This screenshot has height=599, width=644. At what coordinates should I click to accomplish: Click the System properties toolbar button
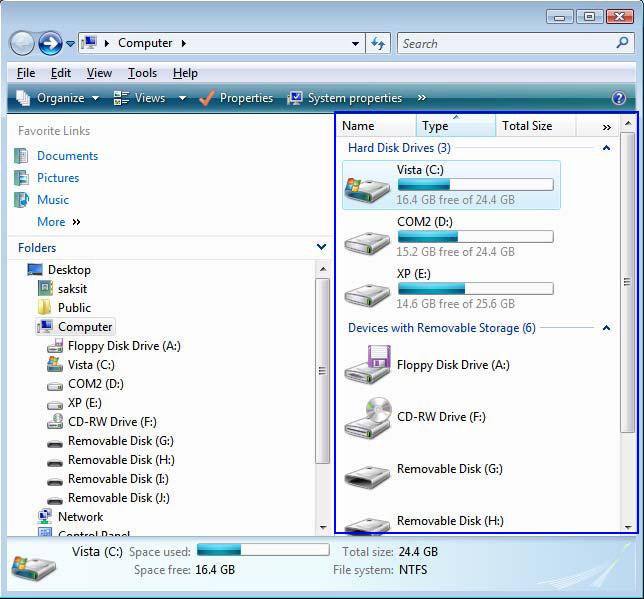click(345, 98)
